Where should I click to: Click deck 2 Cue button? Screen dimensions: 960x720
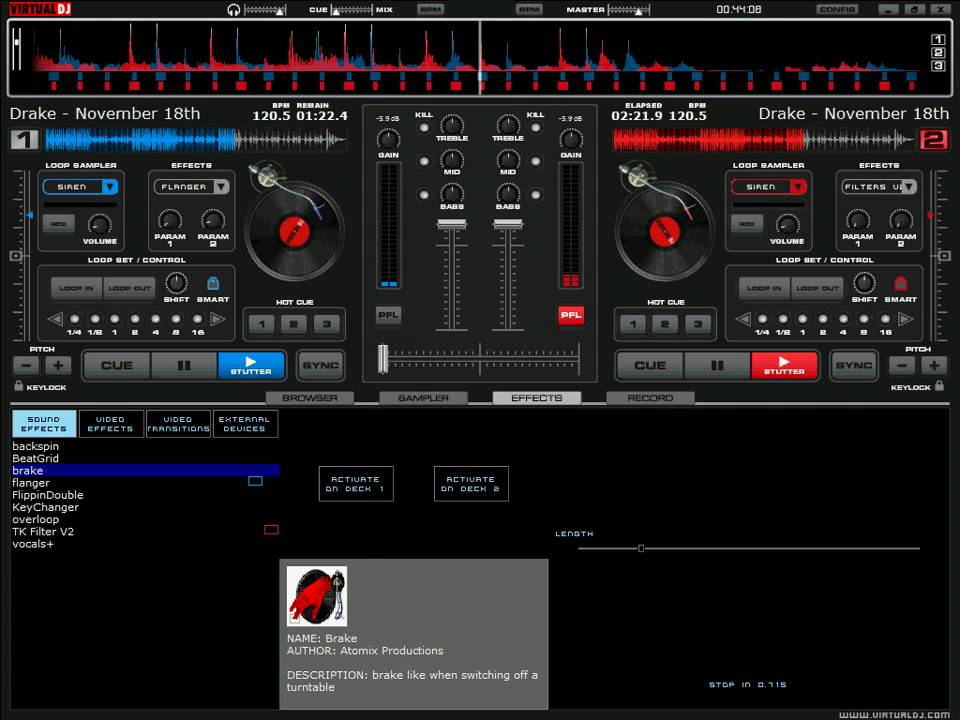(650, 366)
